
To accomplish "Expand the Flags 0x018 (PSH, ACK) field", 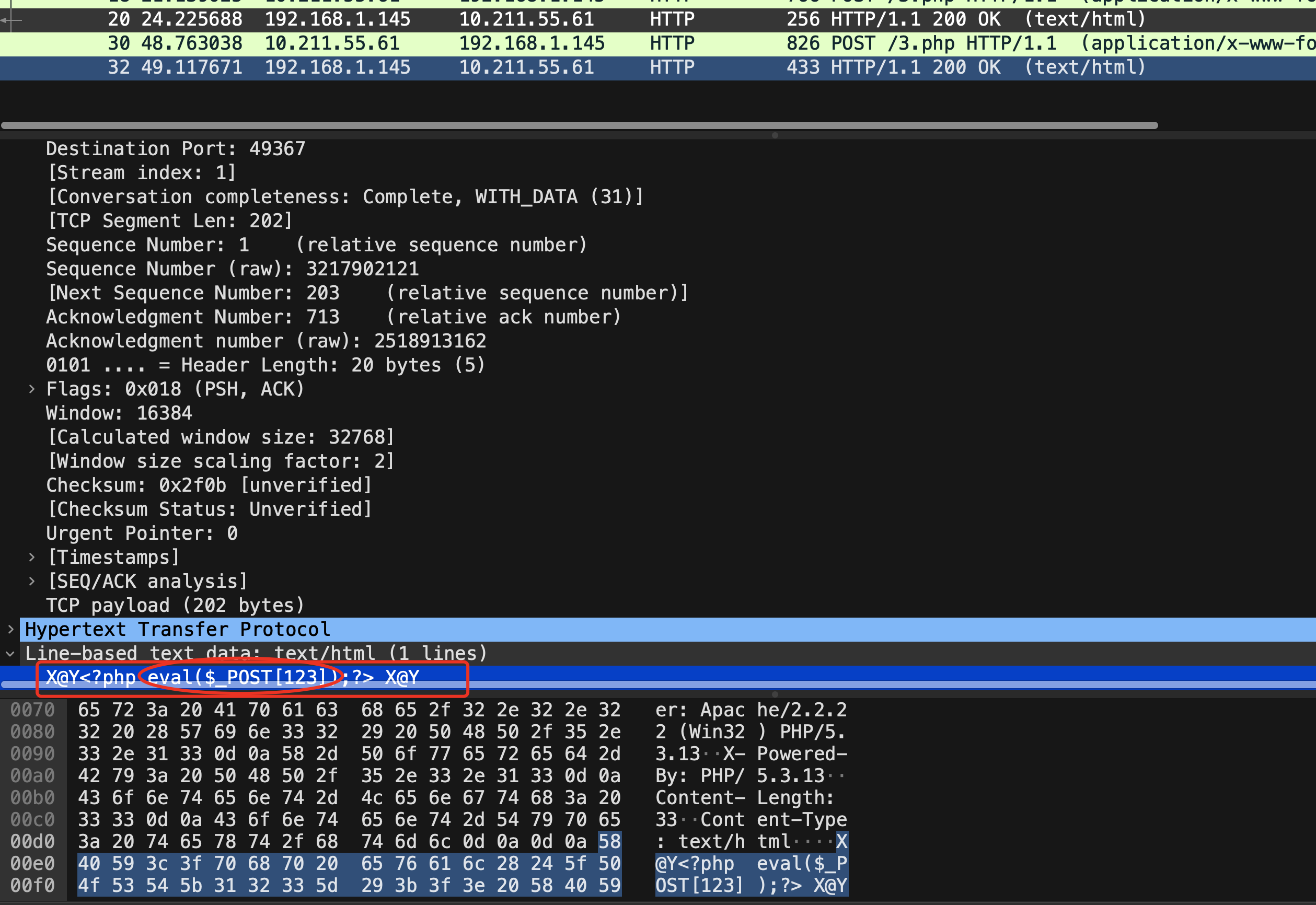I will [x=32, y=390].
